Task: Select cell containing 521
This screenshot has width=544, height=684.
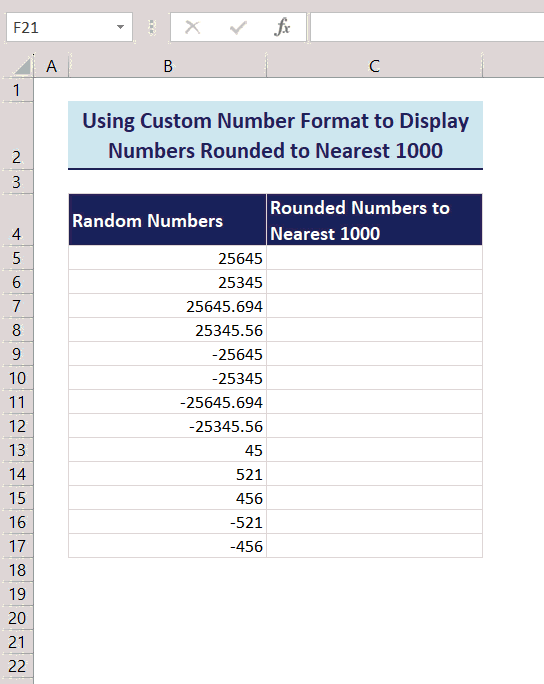Action: 168,474
